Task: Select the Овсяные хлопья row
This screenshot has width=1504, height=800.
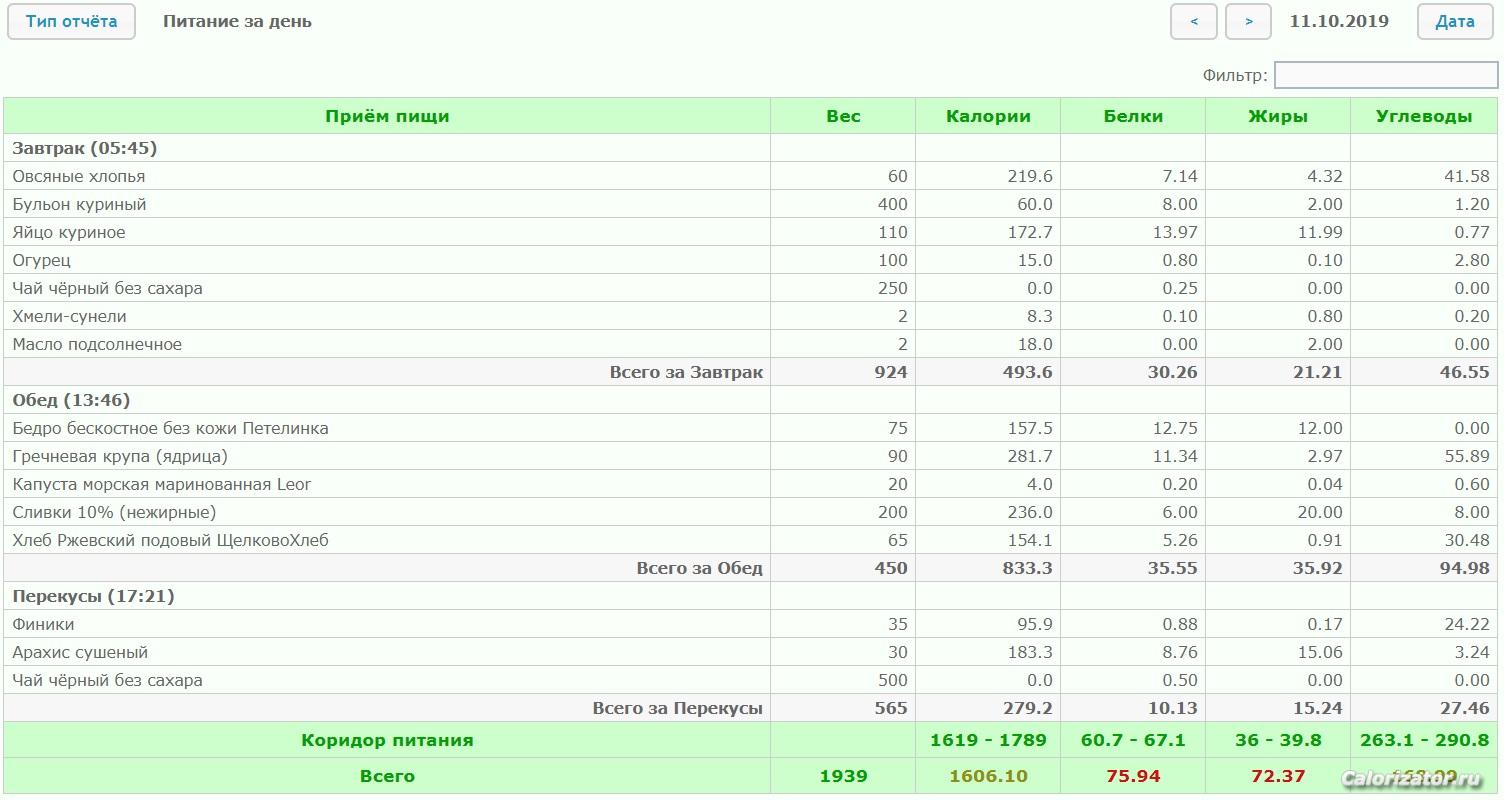Action: [751, 176]
